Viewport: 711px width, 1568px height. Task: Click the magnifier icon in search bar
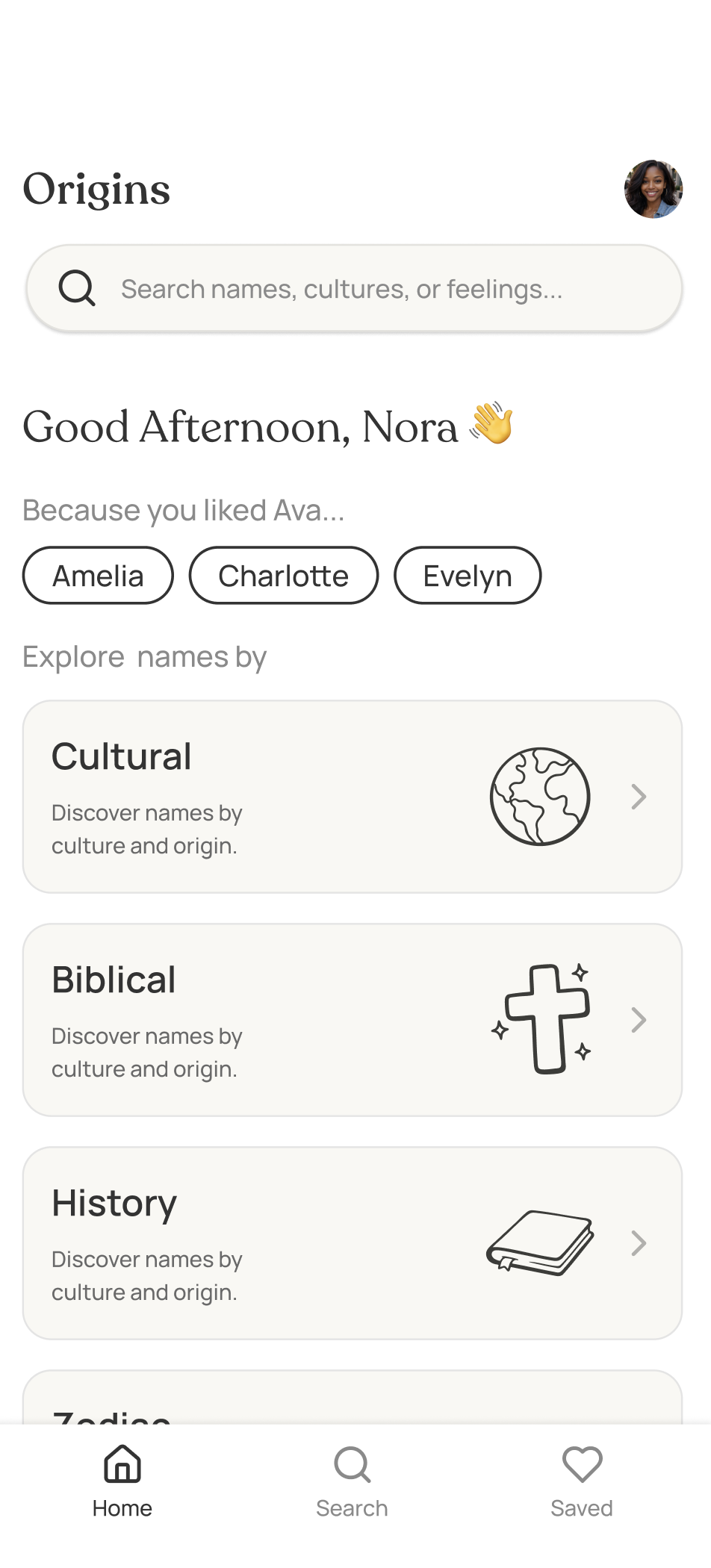[x=77, y=288]
